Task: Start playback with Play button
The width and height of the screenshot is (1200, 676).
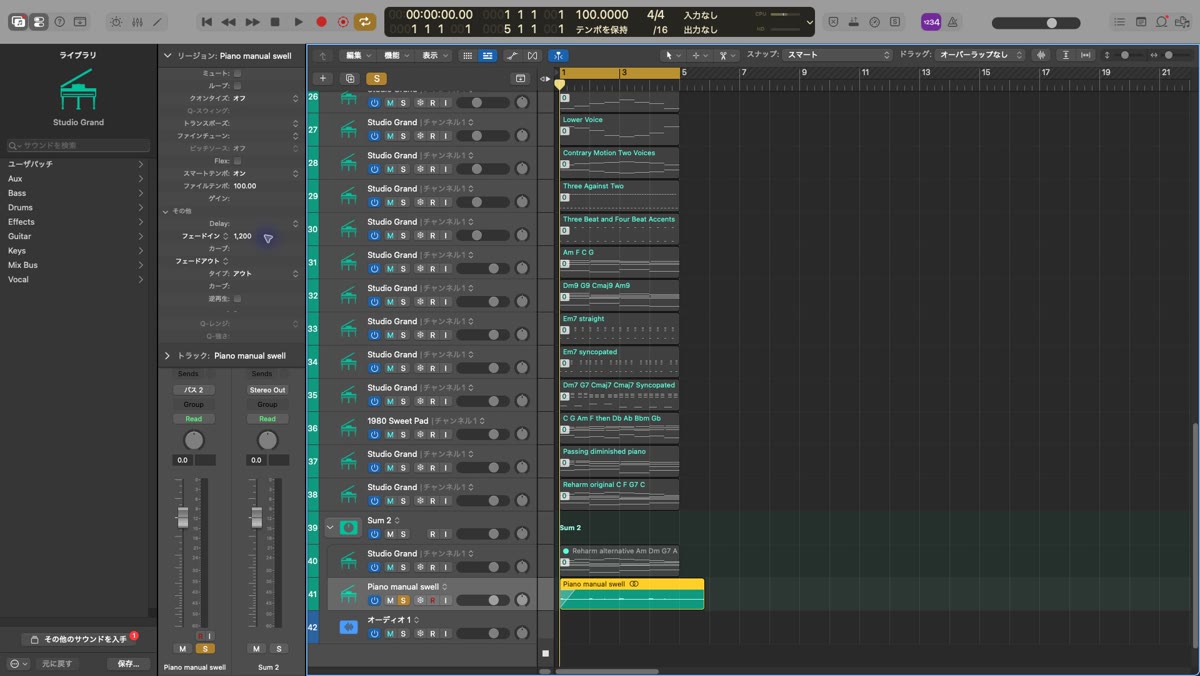Action: point(298,22)
